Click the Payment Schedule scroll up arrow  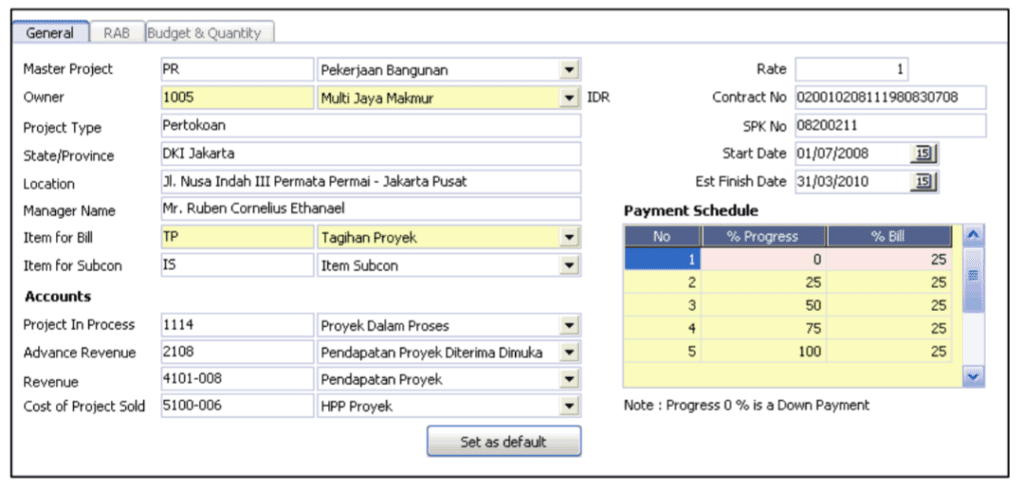974,235
